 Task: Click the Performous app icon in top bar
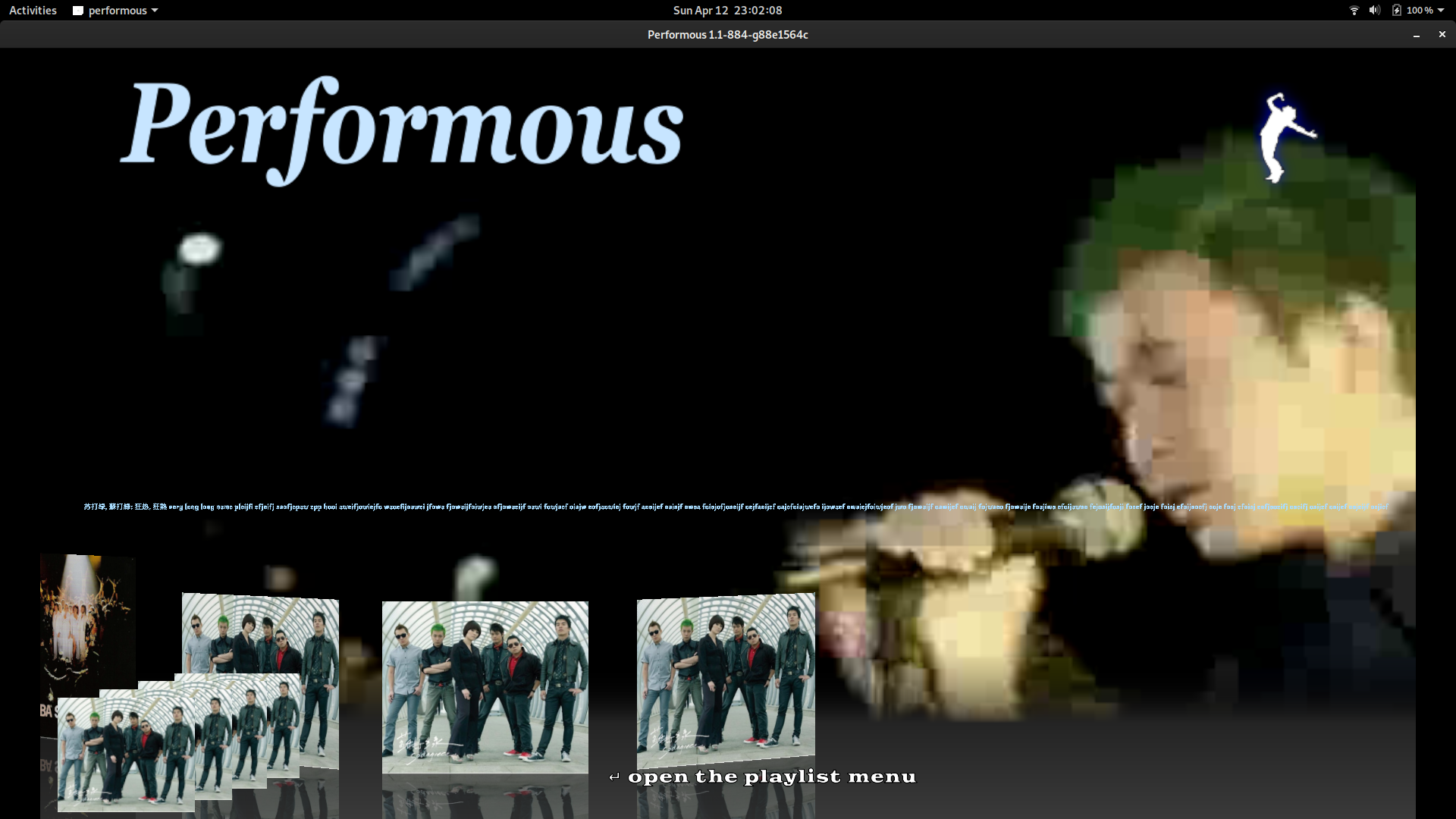click(x=78, y=10)
